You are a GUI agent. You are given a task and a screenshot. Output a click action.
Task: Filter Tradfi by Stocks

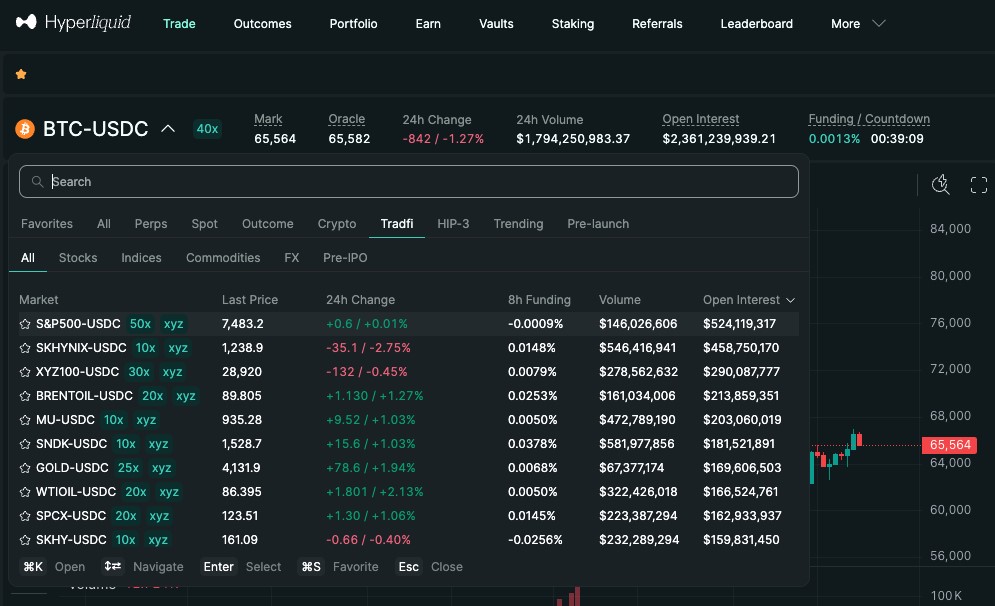77,258
